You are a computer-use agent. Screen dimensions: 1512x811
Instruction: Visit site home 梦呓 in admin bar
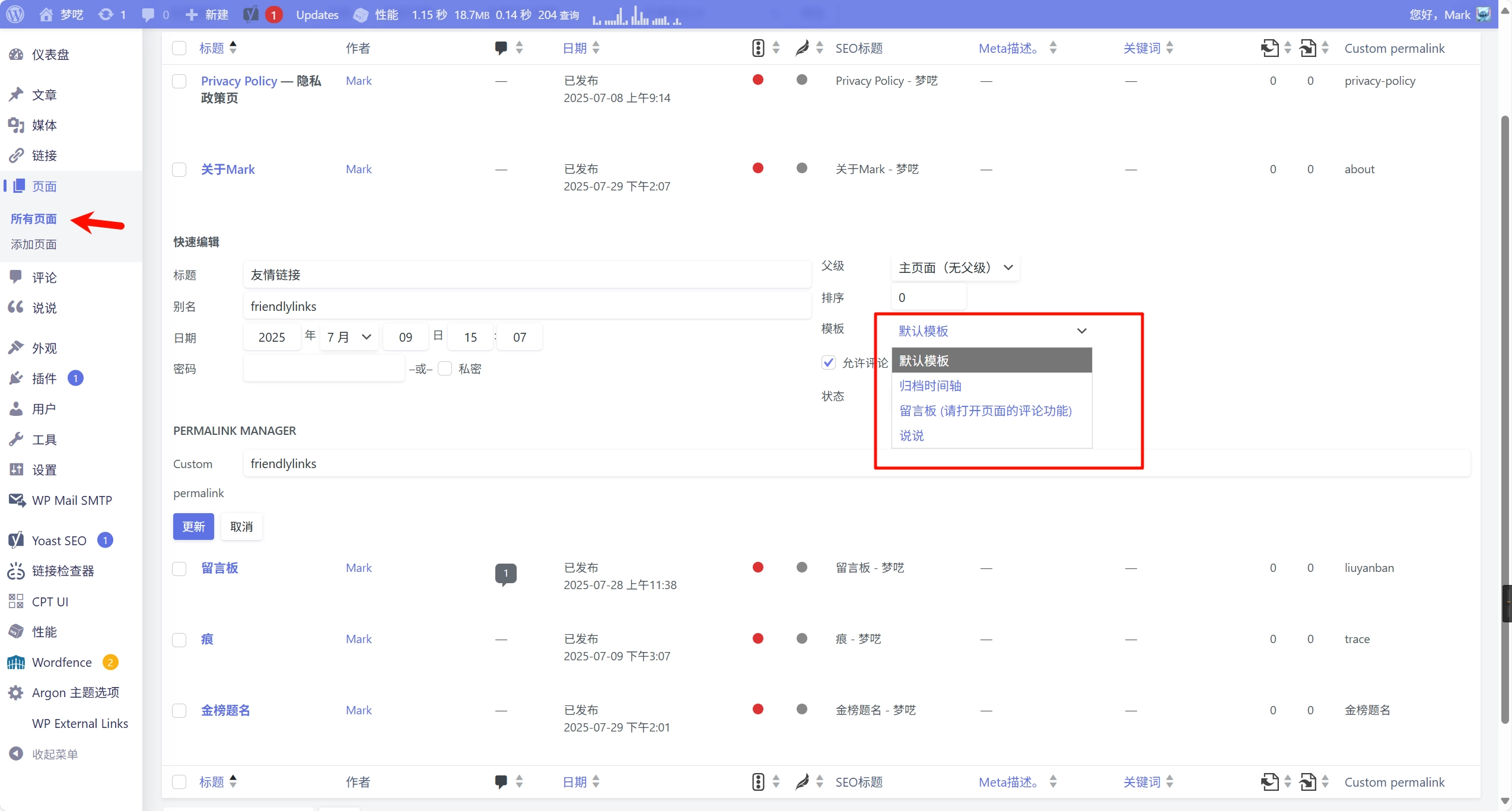pos(62,14)
